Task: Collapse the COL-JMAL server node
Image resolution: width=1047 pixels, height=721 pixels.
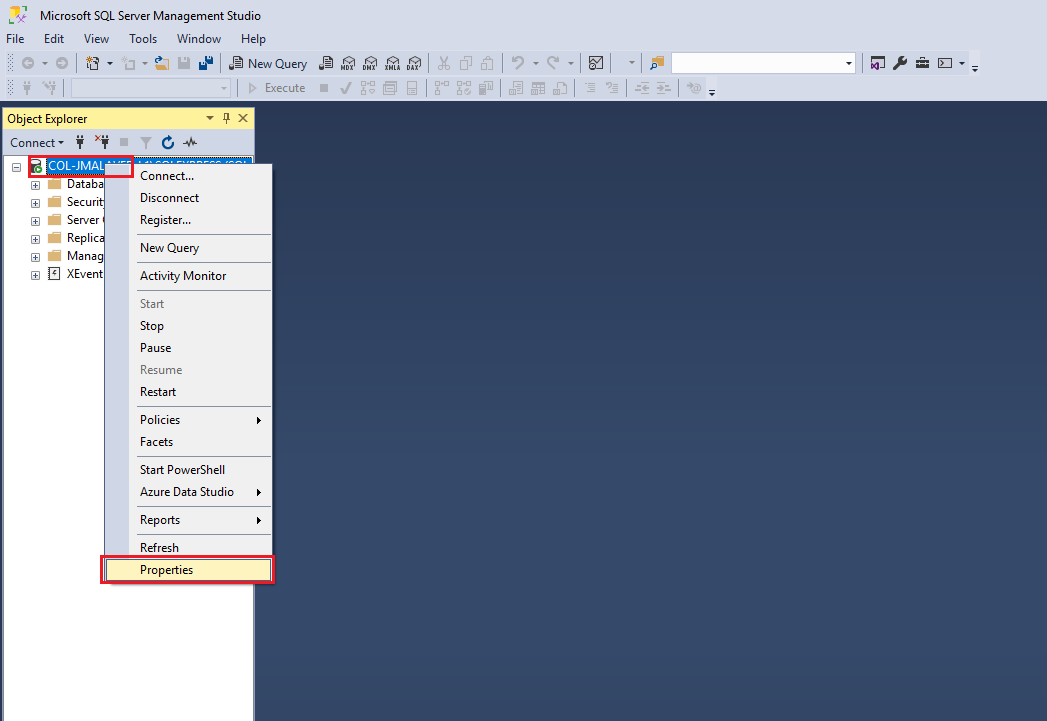Action: point(17,167)
